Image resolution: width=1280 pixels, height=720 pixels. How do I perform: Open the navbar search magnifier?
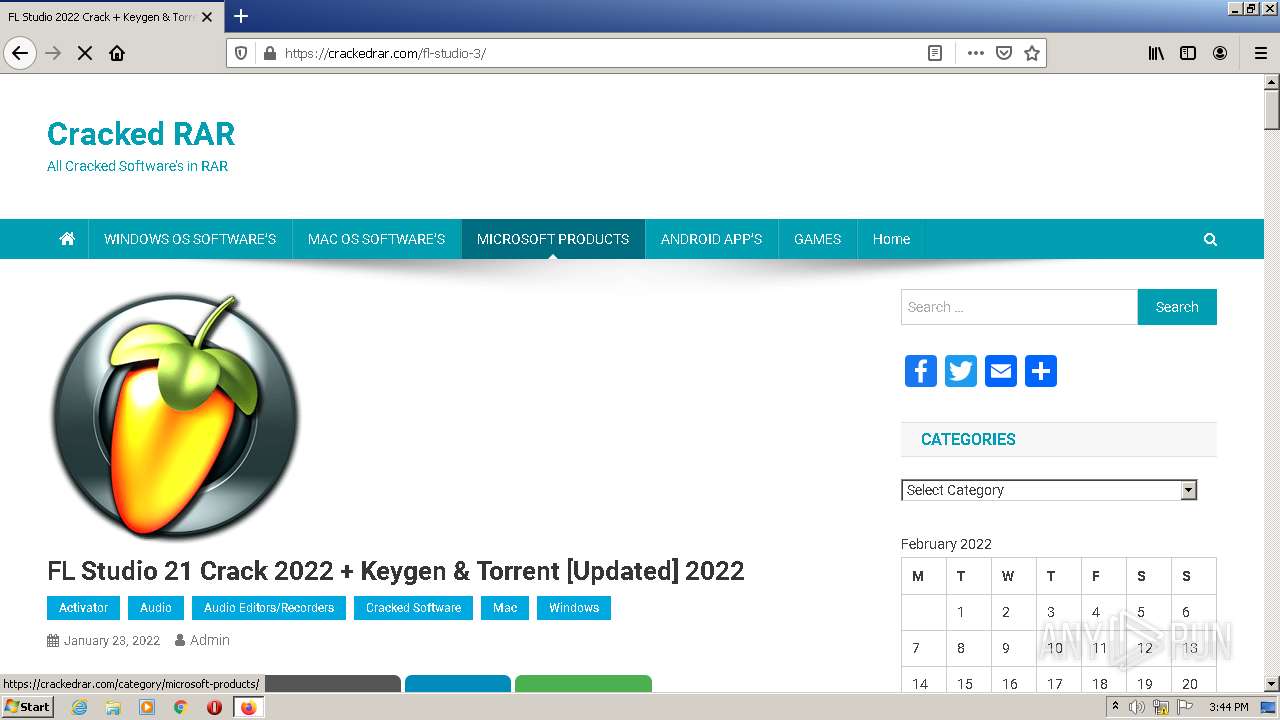[1210, 239]
